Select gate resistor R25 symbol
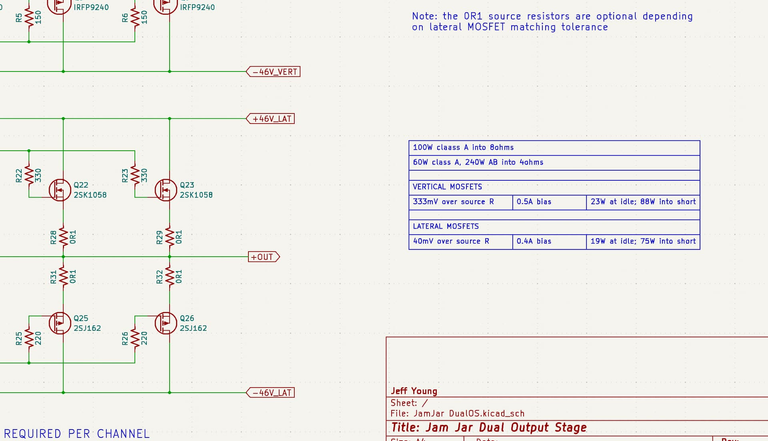The image size is (768, 441). pos(29,338)
